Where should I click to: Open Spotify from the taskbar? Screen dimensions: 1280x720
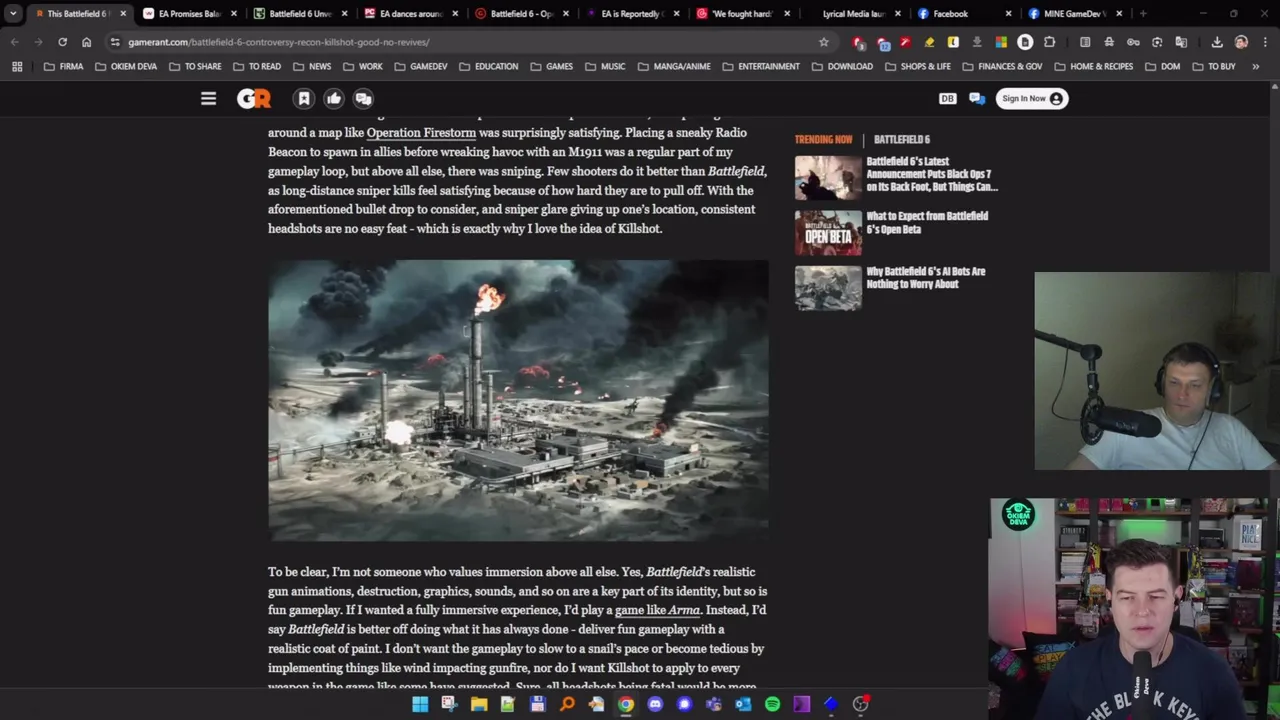click(x=772, y=704)
